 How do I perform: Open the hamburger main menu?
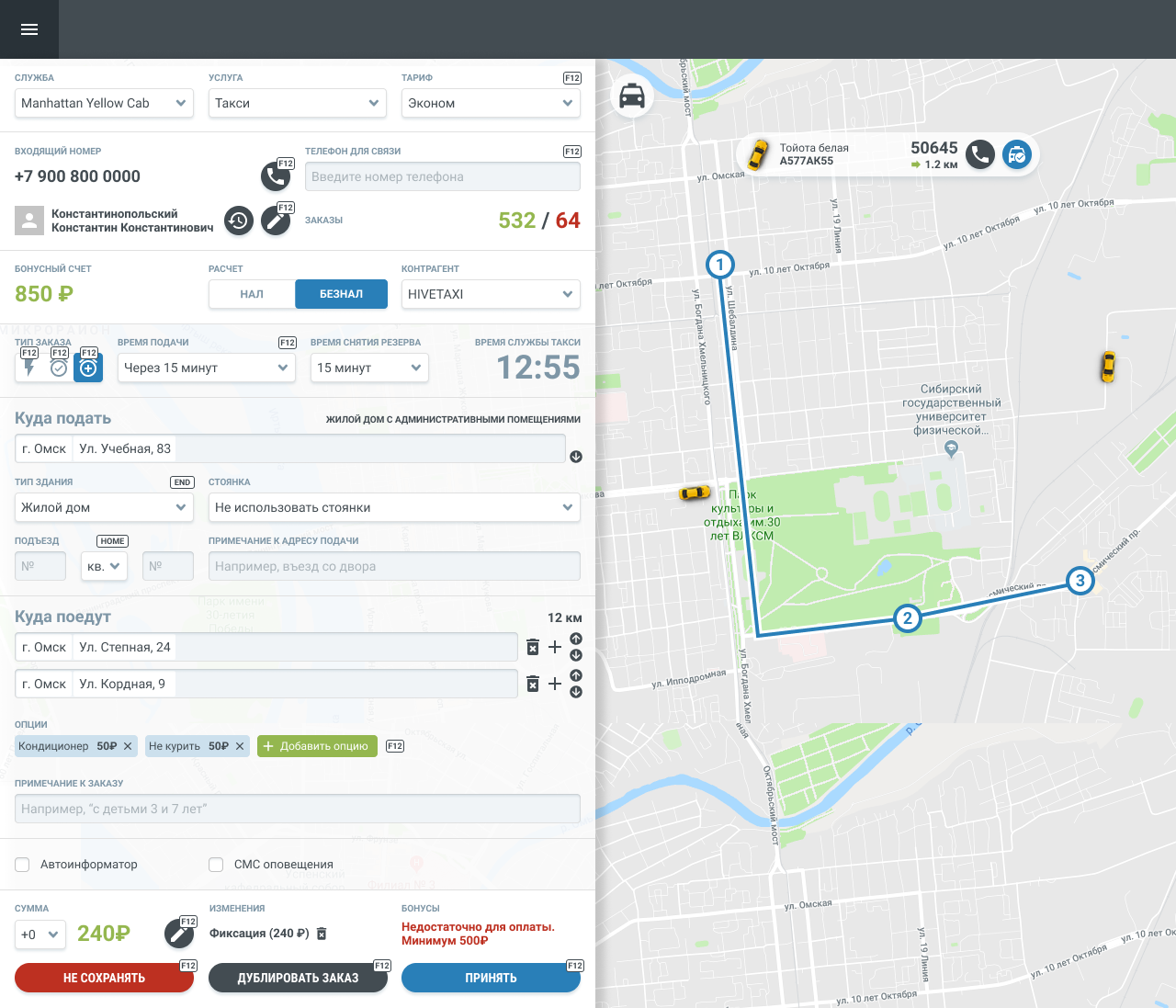(x=29, y=29)
